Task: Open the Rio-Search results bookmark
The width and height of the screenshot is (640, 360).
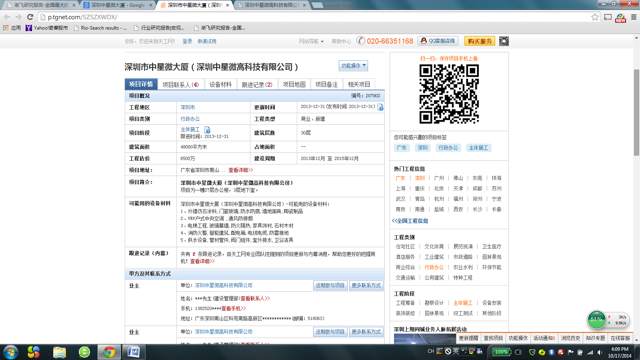Action: click(x=100, y=28)
